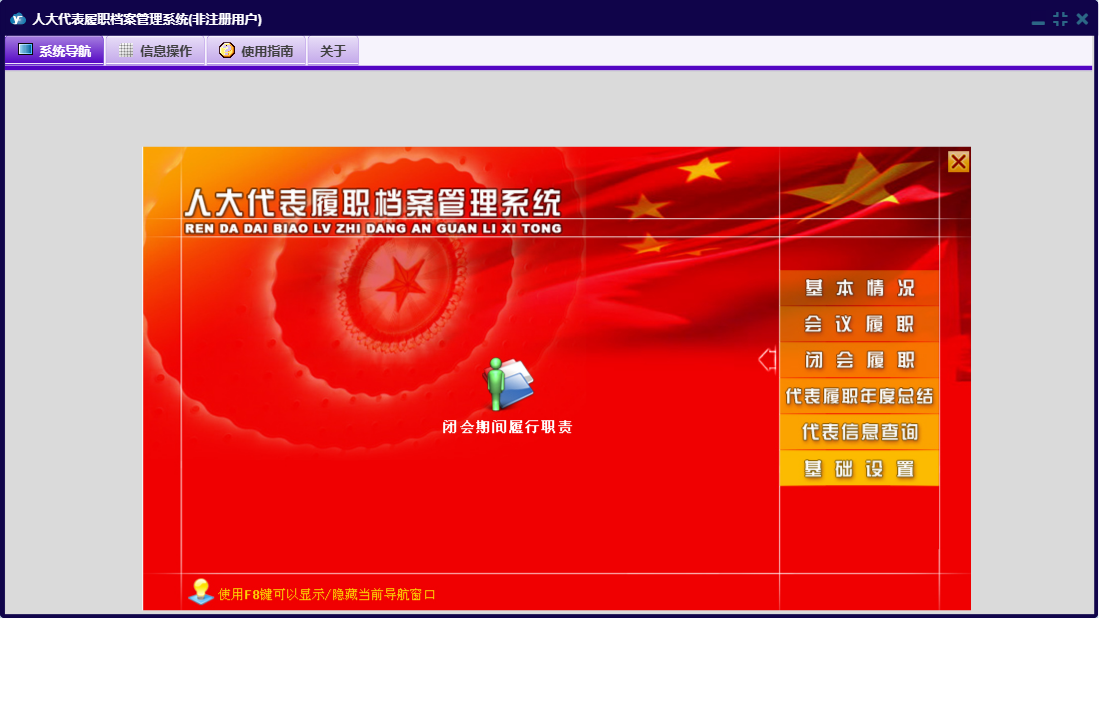
Task: Click the F8 shortcut hint text
Action: 327,594
